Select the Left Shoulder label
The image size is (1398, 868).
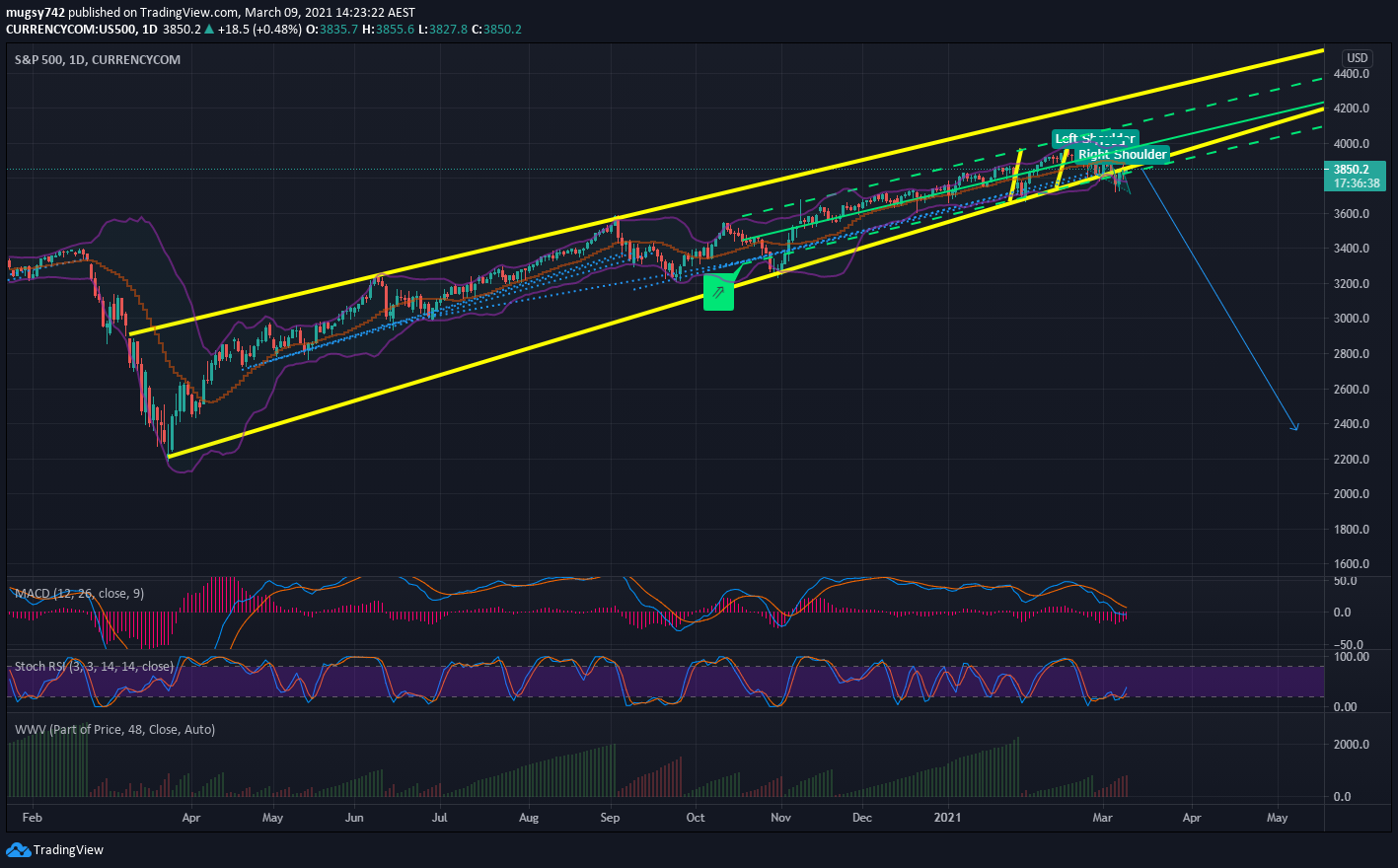1094,139
